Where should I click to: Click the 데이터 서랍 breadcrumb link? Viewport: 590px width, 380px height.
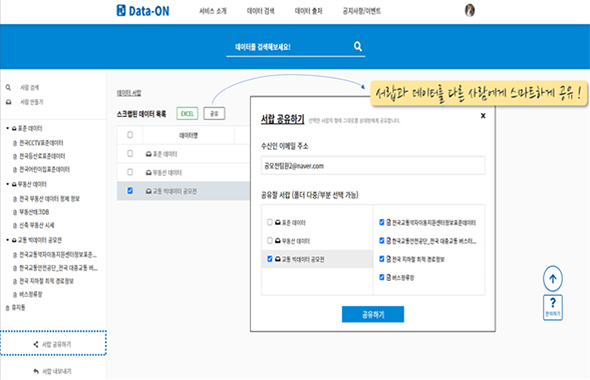coord(129,93)
